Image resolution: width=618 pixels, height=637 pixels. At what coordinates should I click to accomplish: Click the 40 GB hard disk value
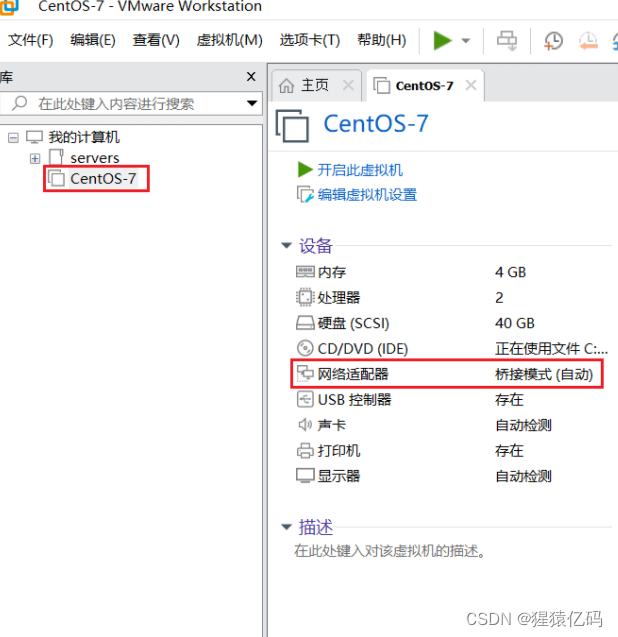pos(514,323)
